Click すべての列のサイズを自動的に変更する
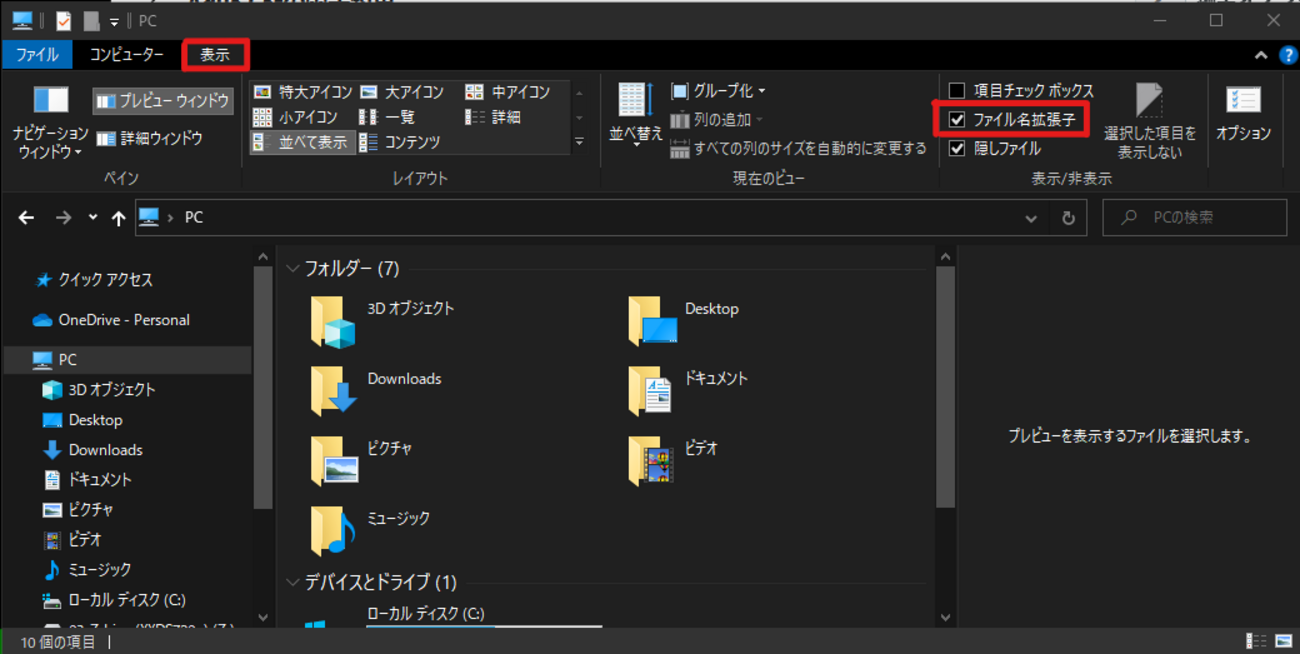 pos(798,149)
